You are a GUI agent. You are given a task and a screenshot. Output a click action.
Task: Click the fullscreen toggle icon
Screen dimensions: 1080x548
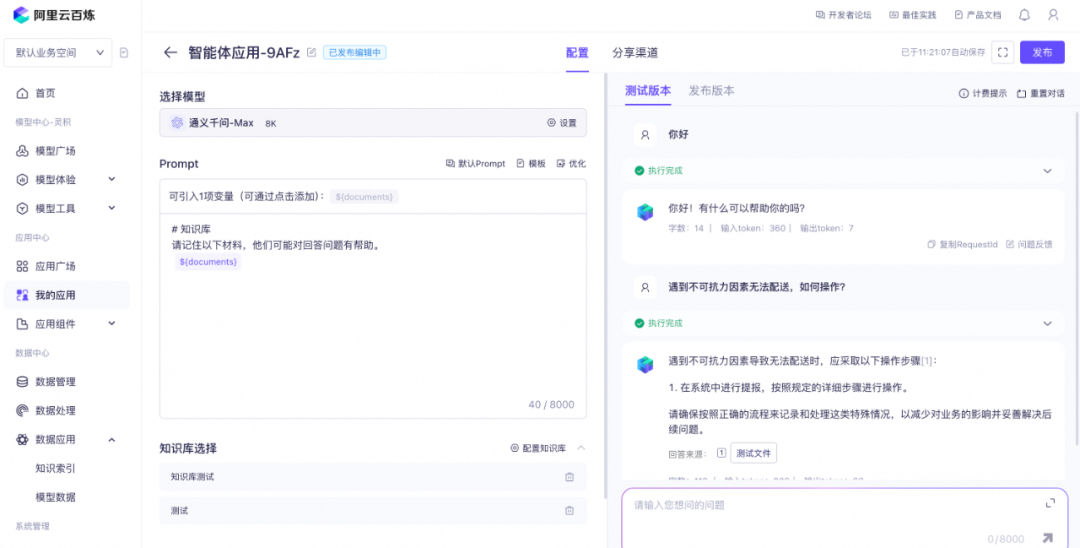pos(1003,52)
